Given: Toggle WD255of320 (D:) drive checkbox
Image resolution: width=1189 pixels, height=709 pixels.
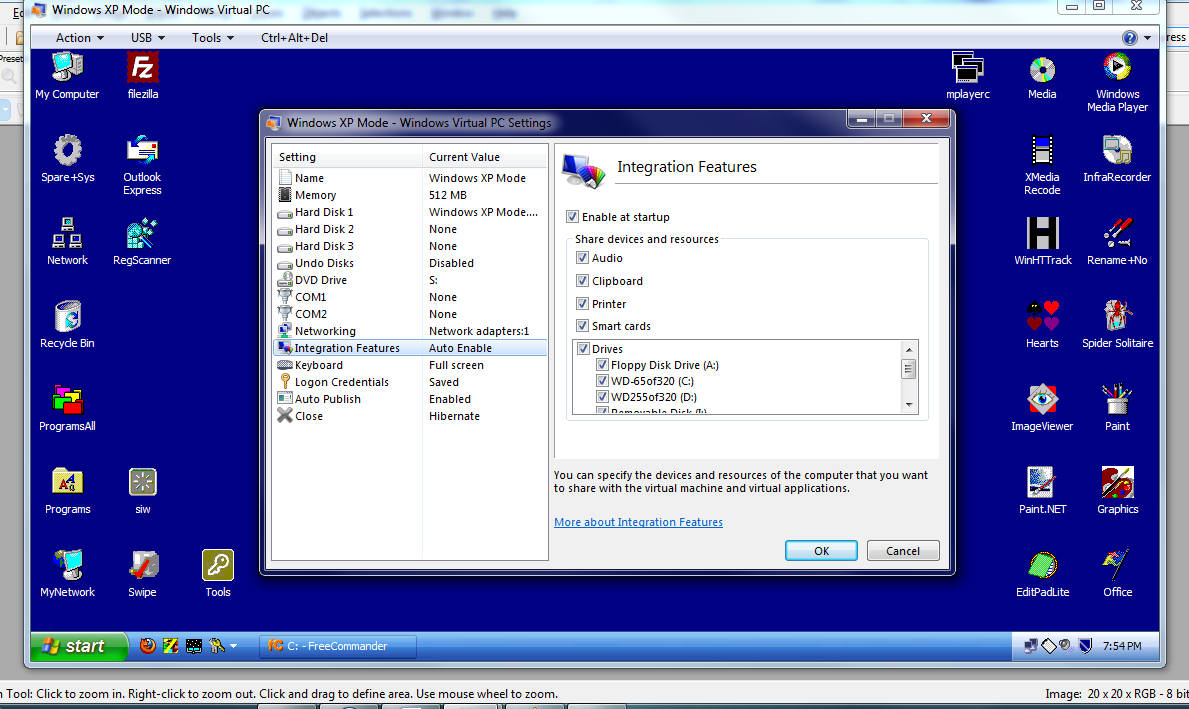Looking at the screenshot, I should point(602,397).
